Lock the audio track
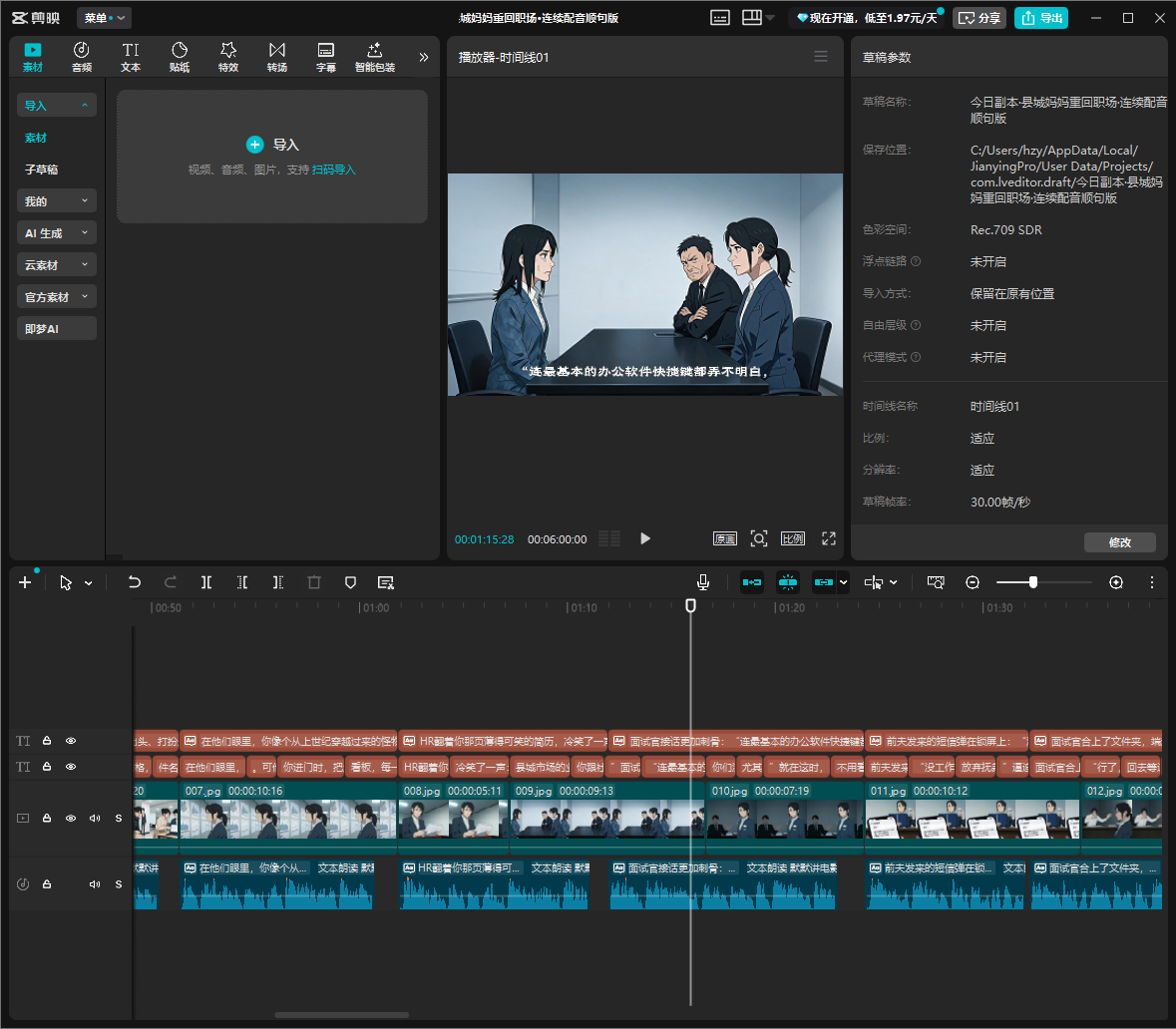This screenshot has width=1176, height=1029. [x=47, y=883]
